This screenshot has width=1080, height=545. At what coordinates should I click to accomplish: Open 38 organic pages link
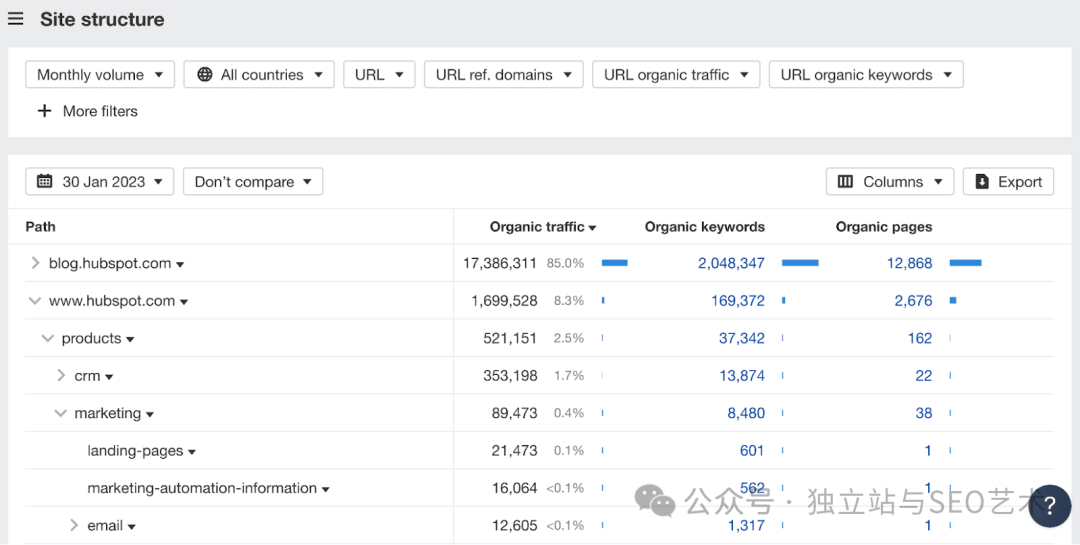click(924, 413)
